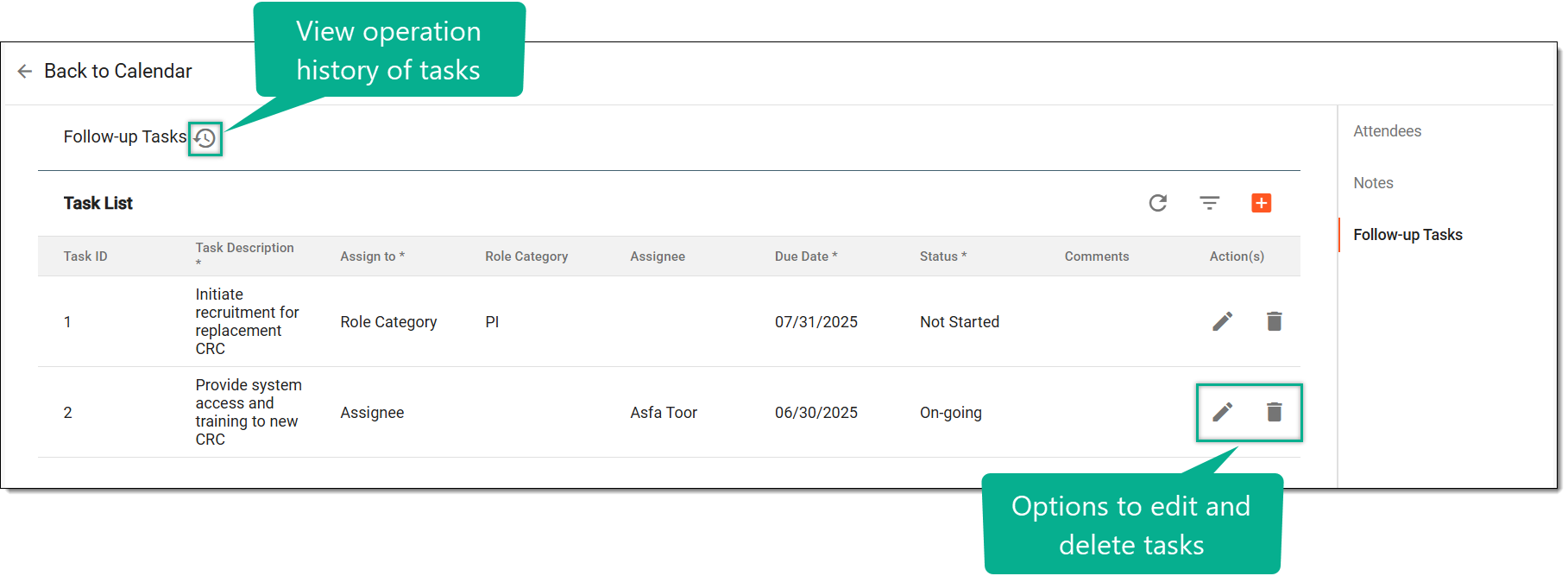
Task: Open the task list filter
Action: [x=1210, y=203]
